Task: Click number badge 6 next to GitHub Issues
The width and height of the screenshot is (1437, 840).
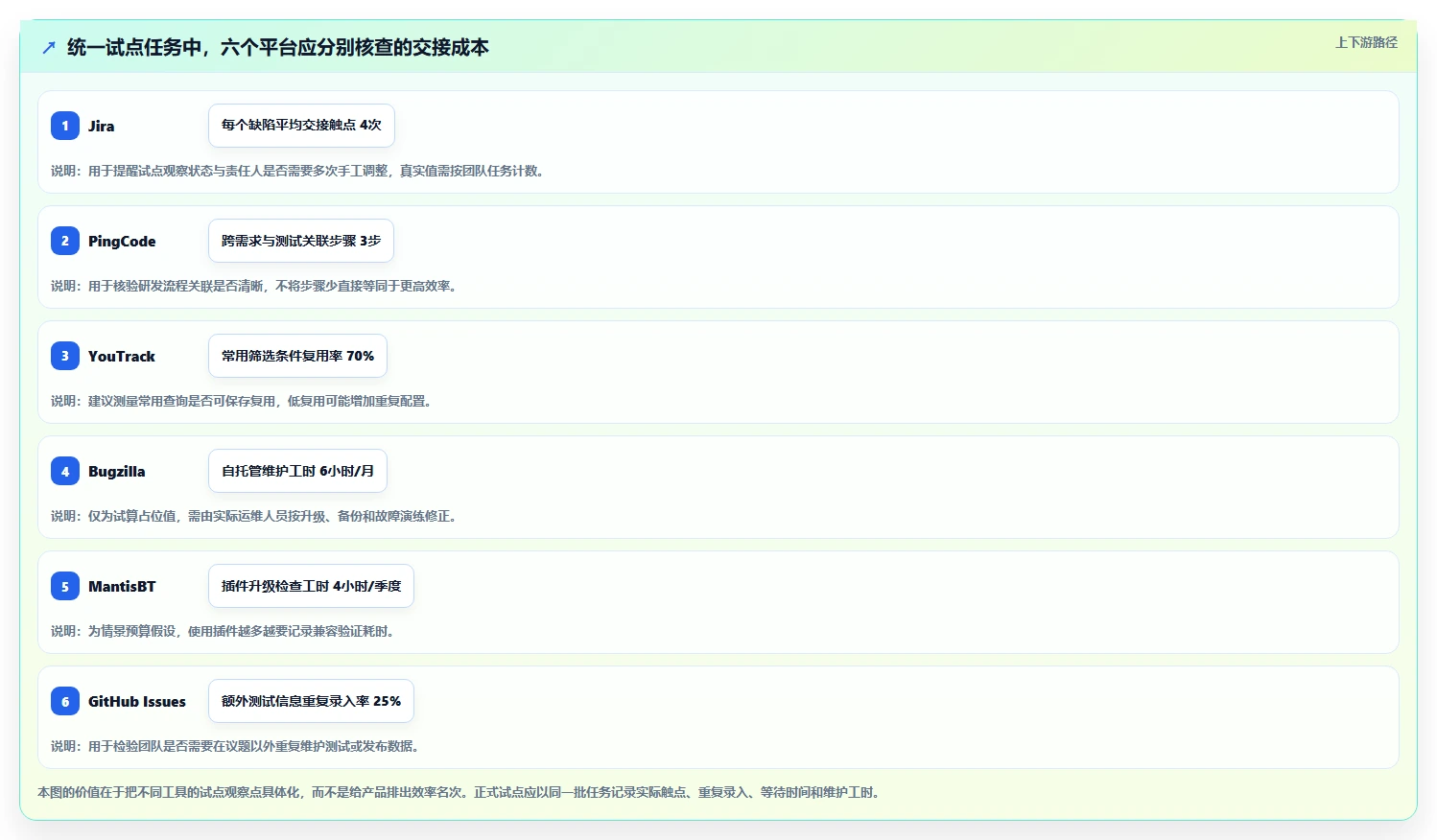Action: [x=65, y=701]
